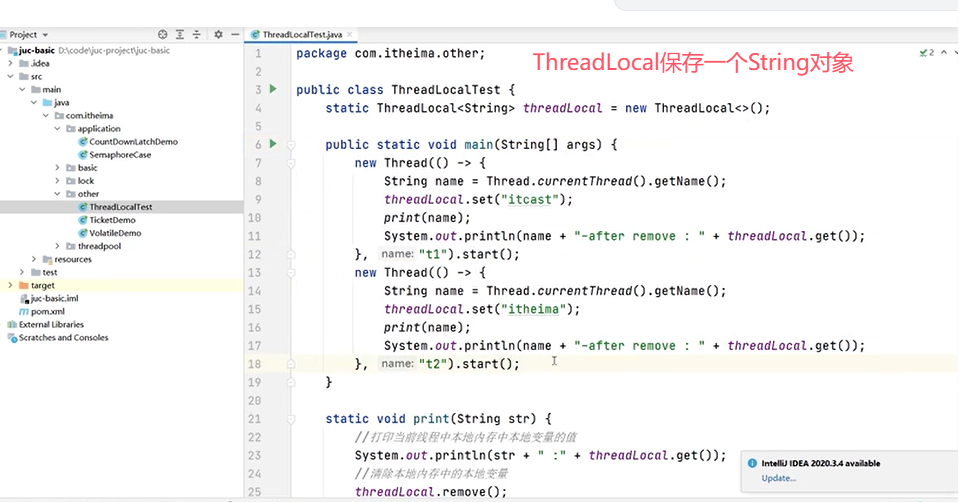This screenshot has height=502, width=959.
Task: Run main method gutter icon on line 6
Action: coord(273,144)
